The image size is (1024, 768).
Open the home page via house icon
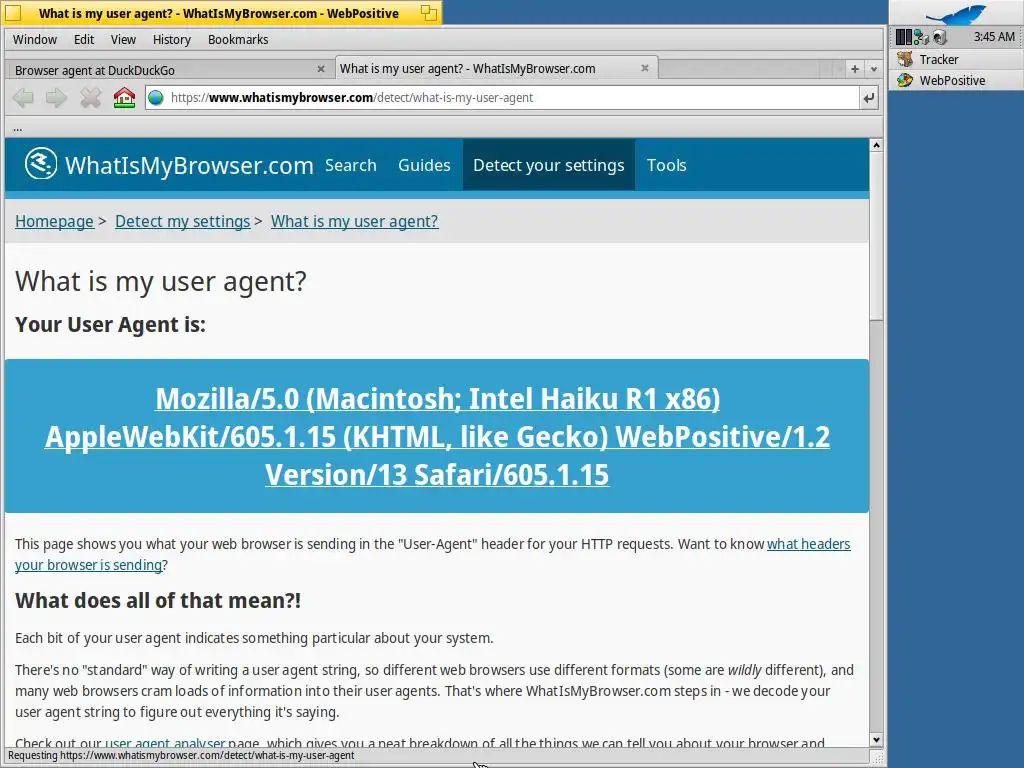click(124, 98)
